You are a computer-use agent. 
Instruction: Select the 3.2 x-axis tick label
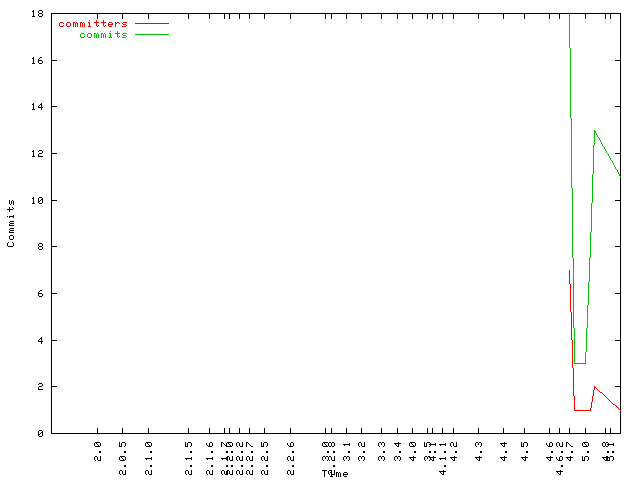click(362, 450)
